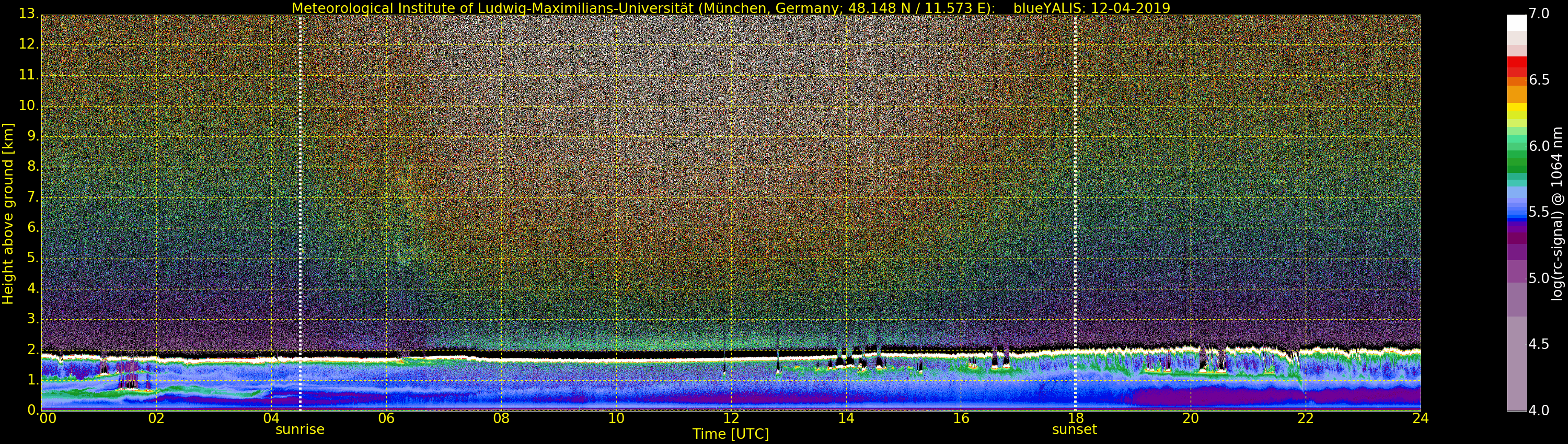Click the time axis tick label '04'

point(271,418)
